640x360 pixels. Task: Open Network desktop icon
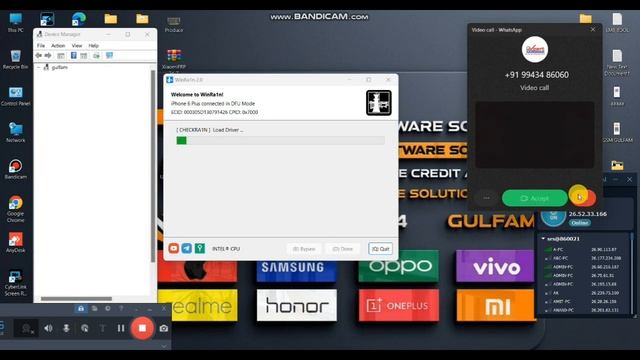coord(16,133)
